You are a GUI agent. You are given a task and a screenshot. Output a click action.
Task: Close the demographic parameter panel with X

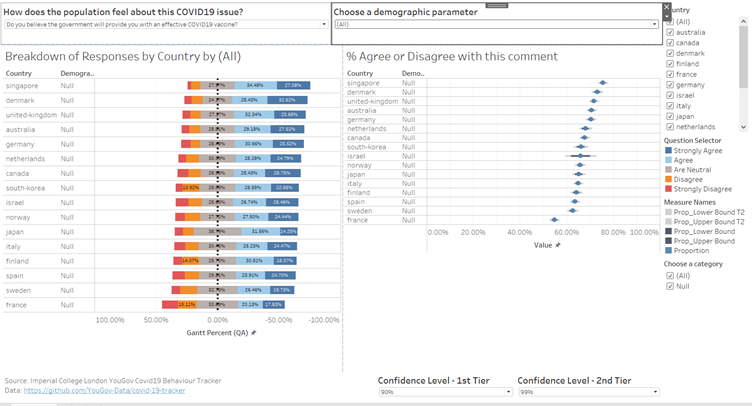667,6
